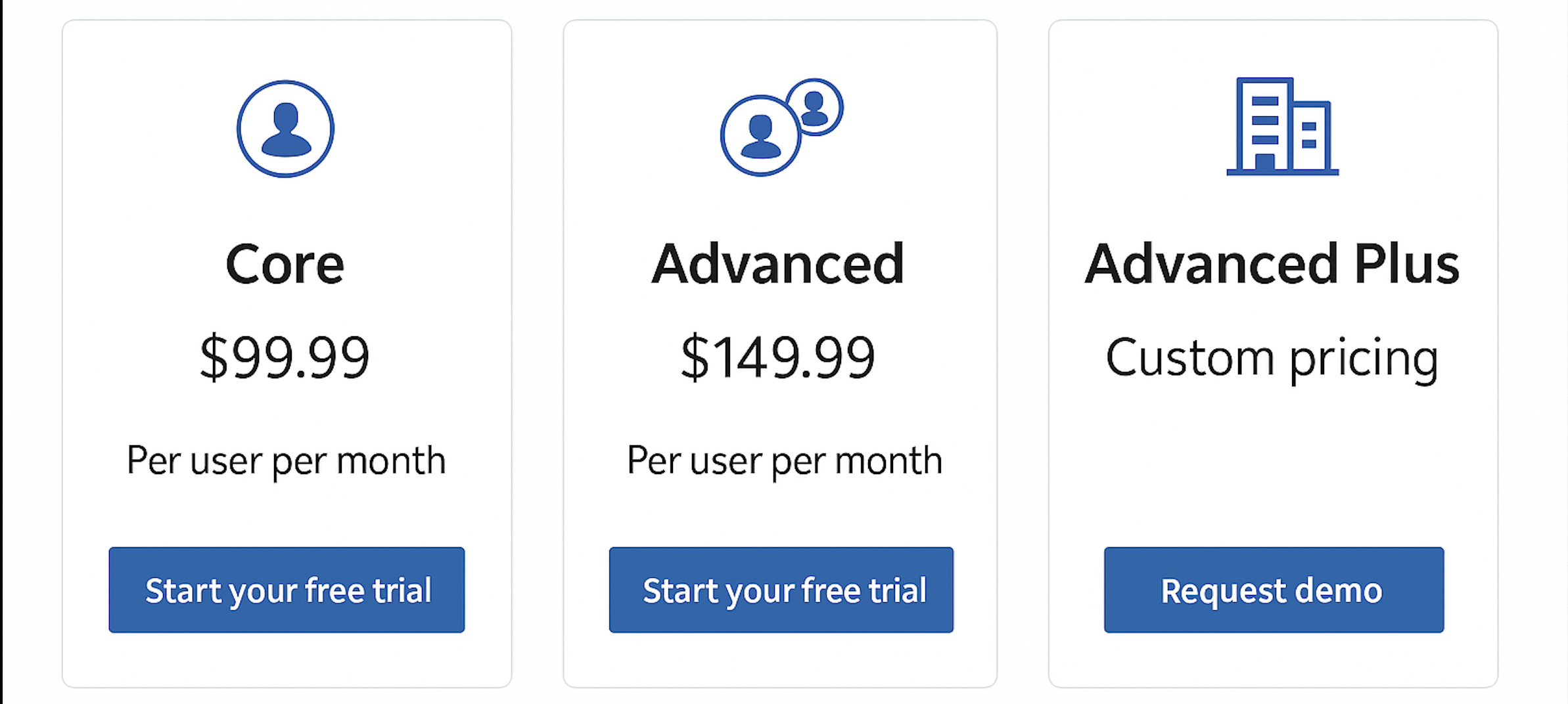Image resolution: width=1568 pixels, height=704 pixels.
Task: Click the smaller user icon above Advanced
Action: tap(814, 107)
